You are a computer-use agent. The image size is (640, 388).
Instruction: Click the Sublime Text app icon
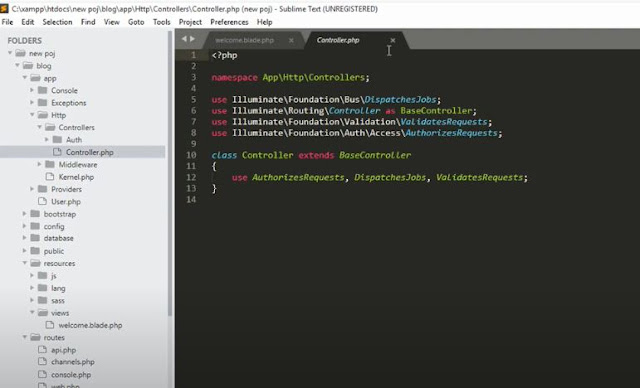(4, 8)
